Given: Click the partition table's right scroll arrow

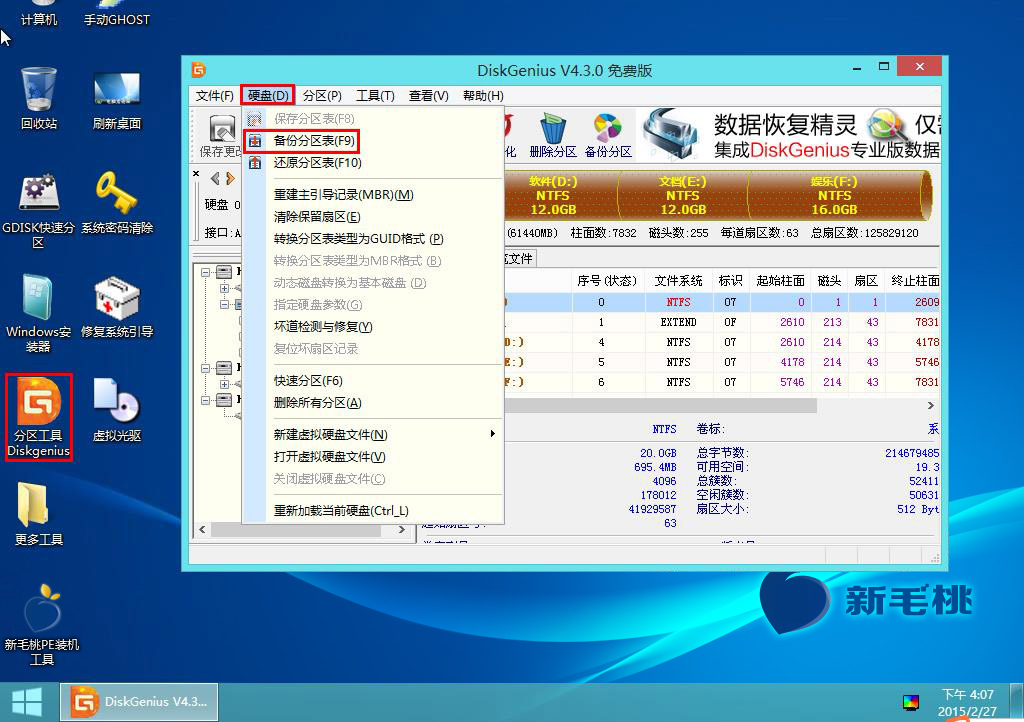Looking at the screenshot, I should coord(931,405).
